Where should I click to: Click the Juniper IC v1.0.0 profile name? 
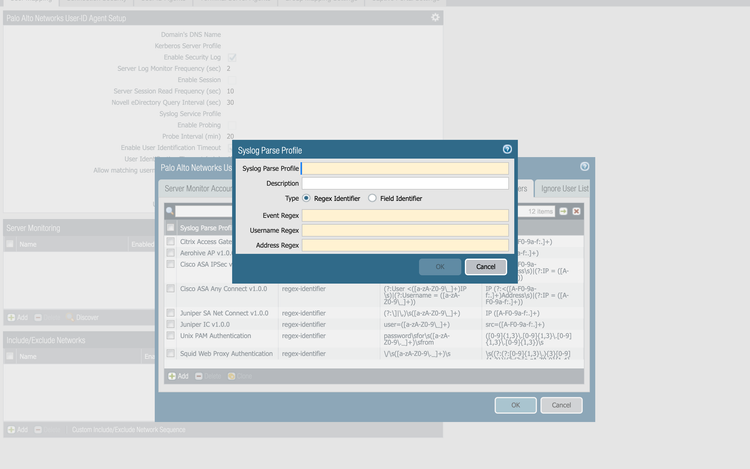click(205, 324)
